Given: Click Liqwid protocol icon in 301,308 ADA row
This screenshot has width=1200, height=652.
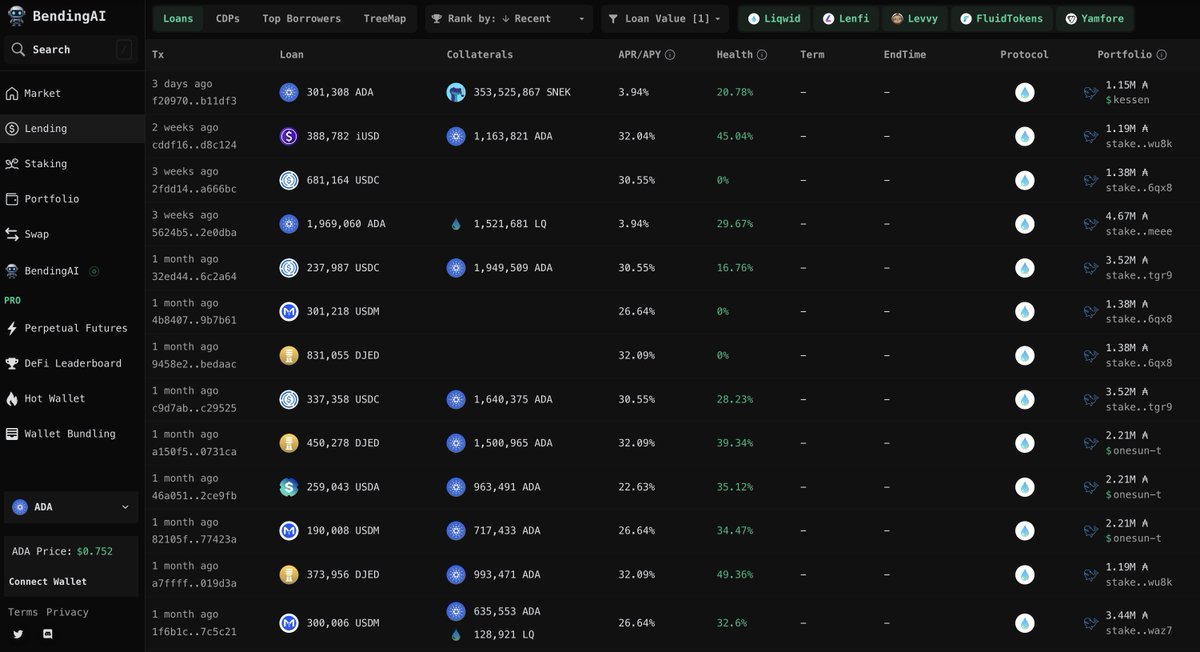Looking at the screenshot, I should pyautogui.click(x=1024, y=92).
